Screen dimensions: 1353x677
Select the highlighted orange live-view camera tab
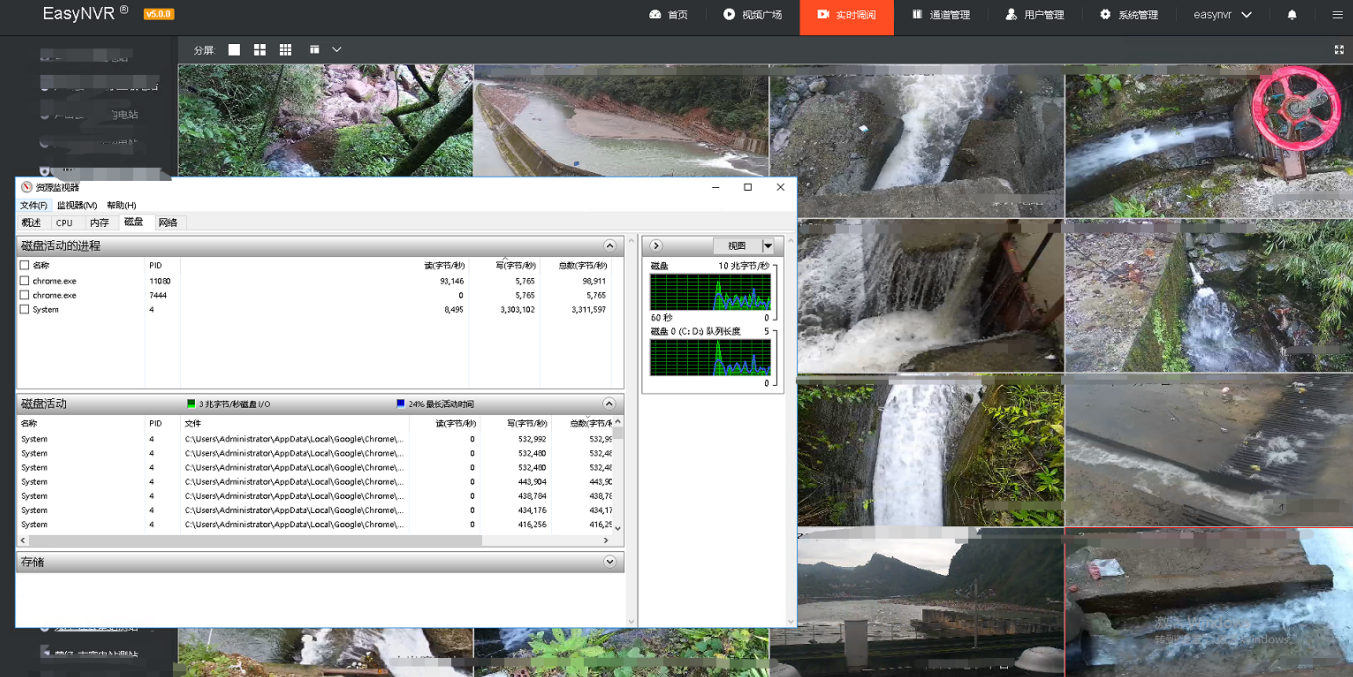846,15
